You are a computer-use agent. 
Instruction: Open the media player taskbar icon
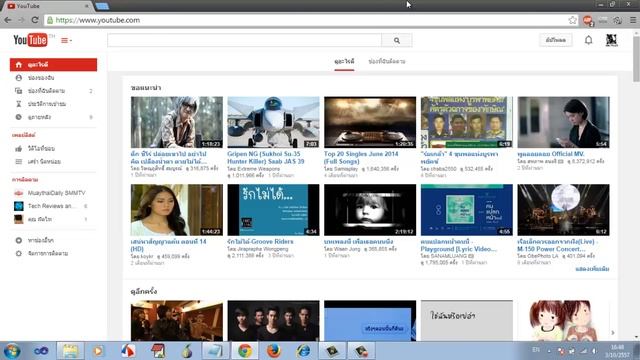98,351
